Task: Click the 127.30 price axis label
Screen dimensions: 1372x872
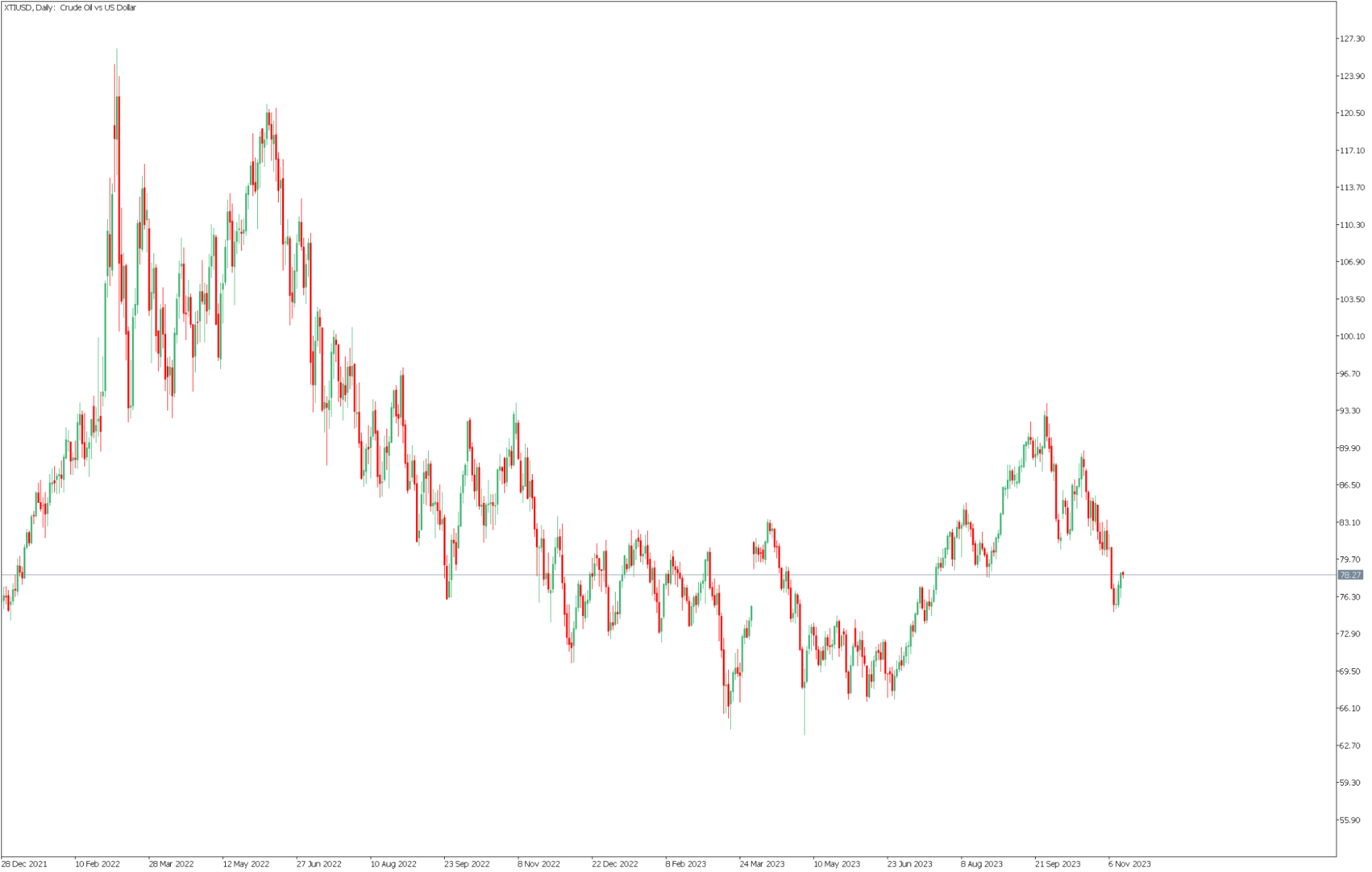Action: [x=1352, y=38]
